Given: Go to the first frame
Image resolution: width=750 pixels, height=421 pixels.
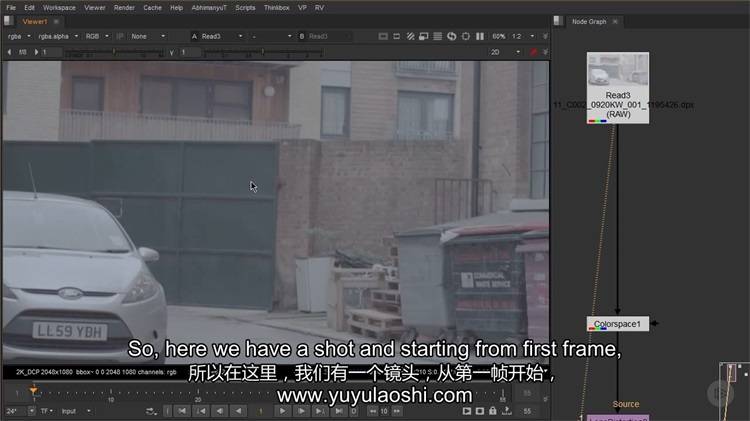Looking at the screenshot, I should 182,411.
